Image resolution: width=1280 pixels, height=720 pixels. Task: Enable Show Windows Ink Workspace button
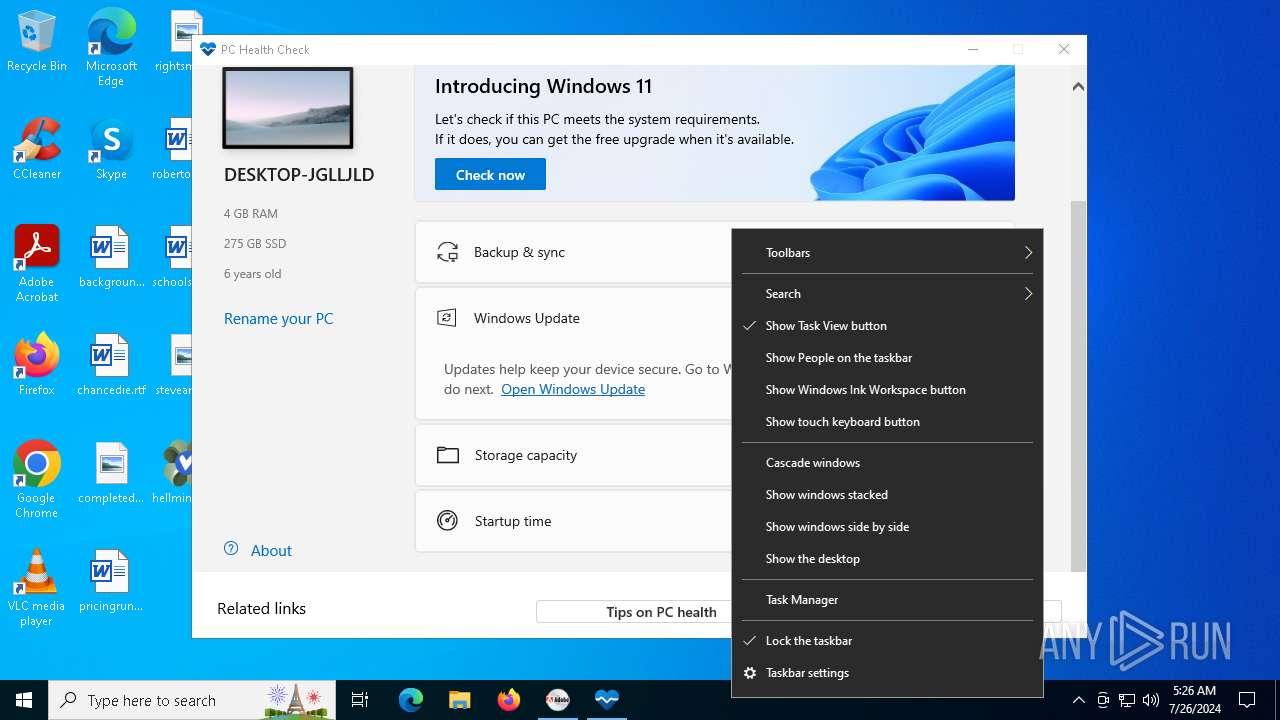point(887,390)
